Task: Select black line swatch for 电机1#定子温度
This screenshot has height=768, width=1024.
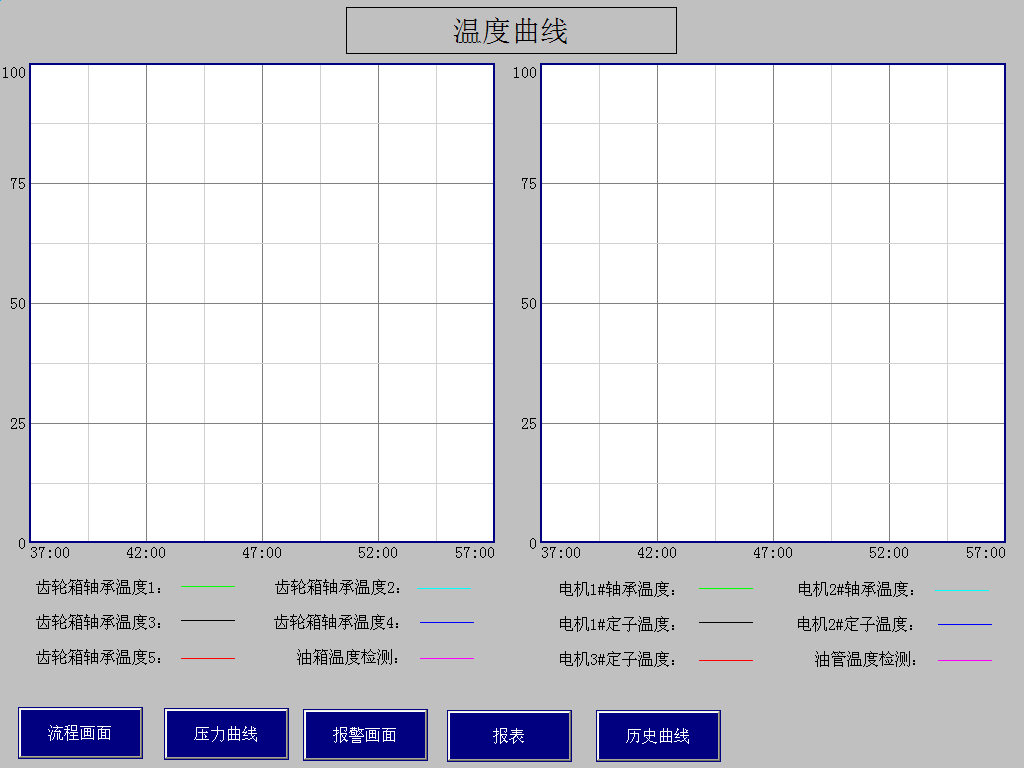Action: (x=726, y=622)
